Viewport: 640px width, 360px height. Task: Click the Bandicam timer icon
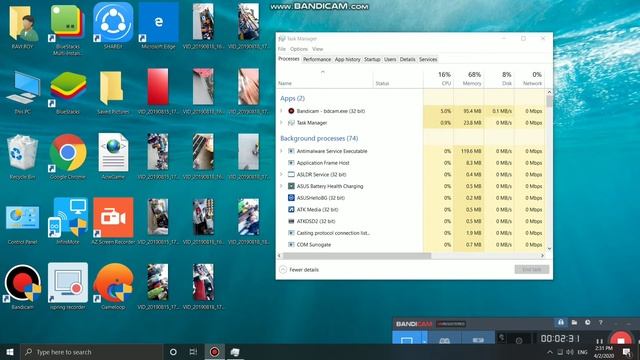tap(519, 340)
